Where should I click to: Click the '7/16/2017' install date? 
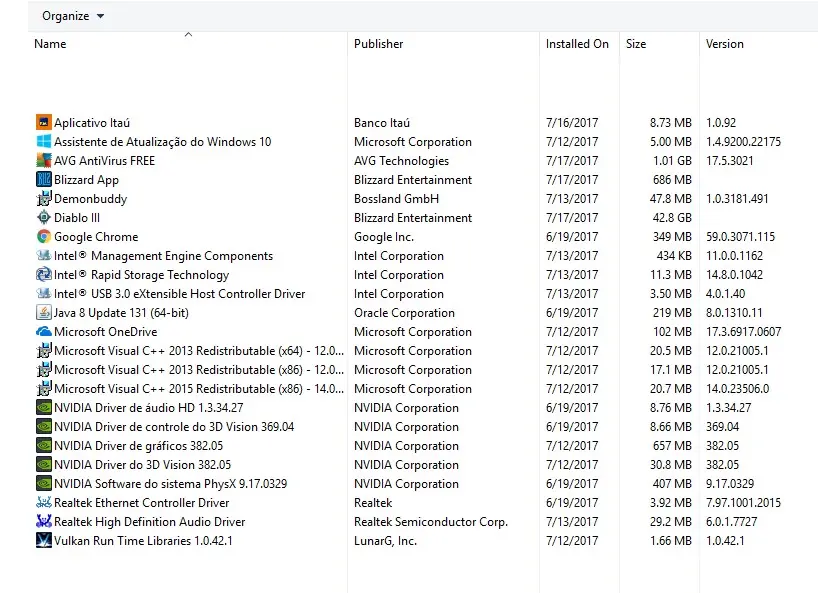[572, 123]
